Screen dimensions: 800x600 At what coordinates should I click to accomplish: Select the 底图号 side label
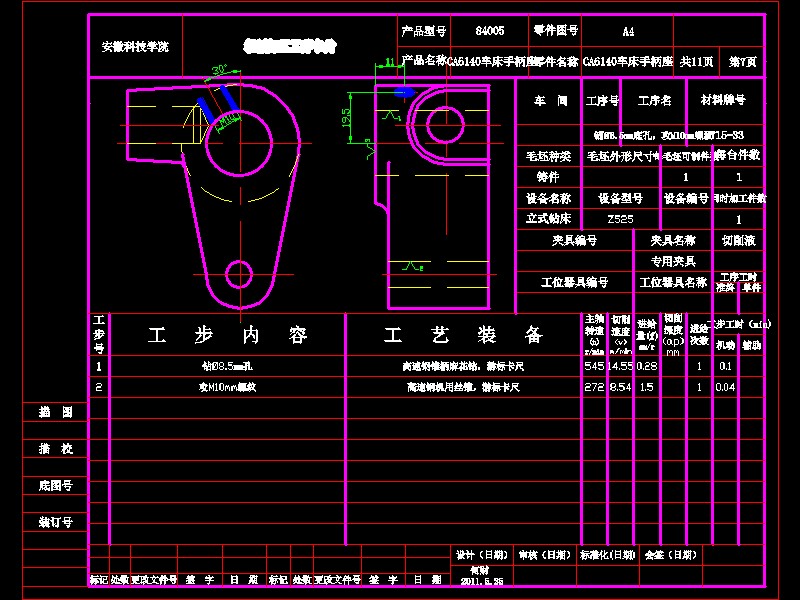click(x=56, y=486)
